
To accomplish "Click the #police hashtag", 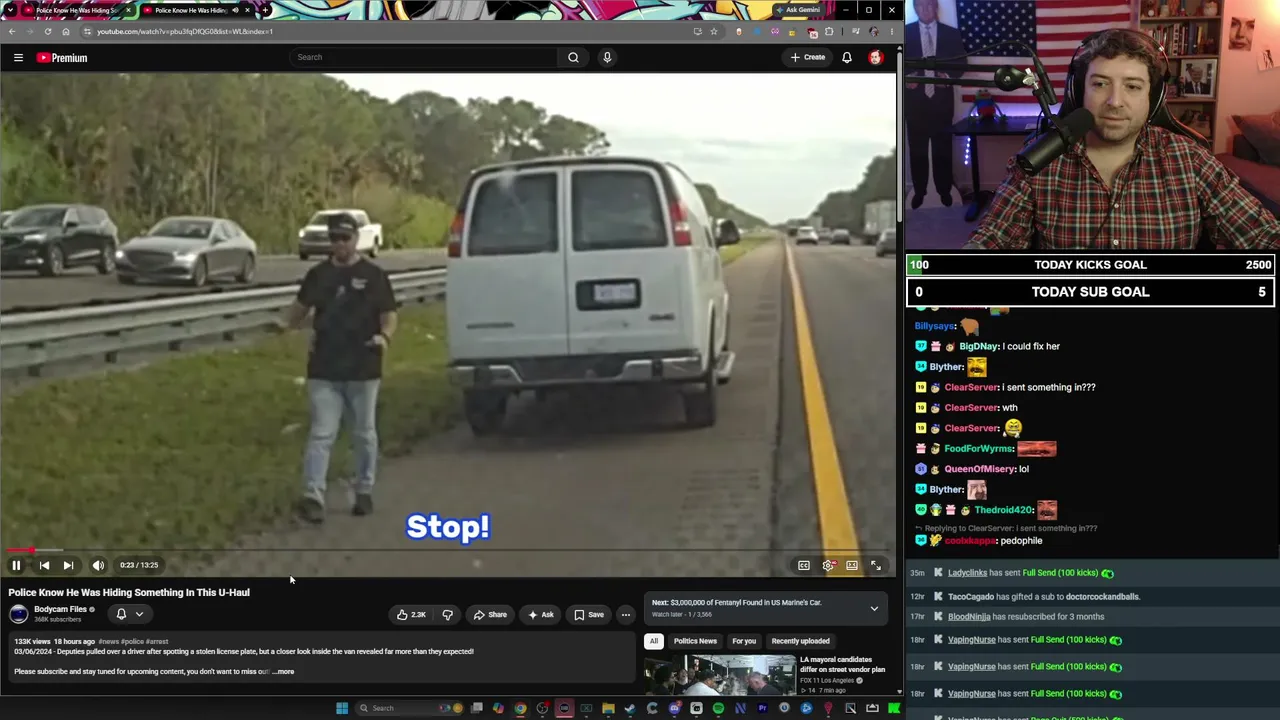I will pos(132,642).
